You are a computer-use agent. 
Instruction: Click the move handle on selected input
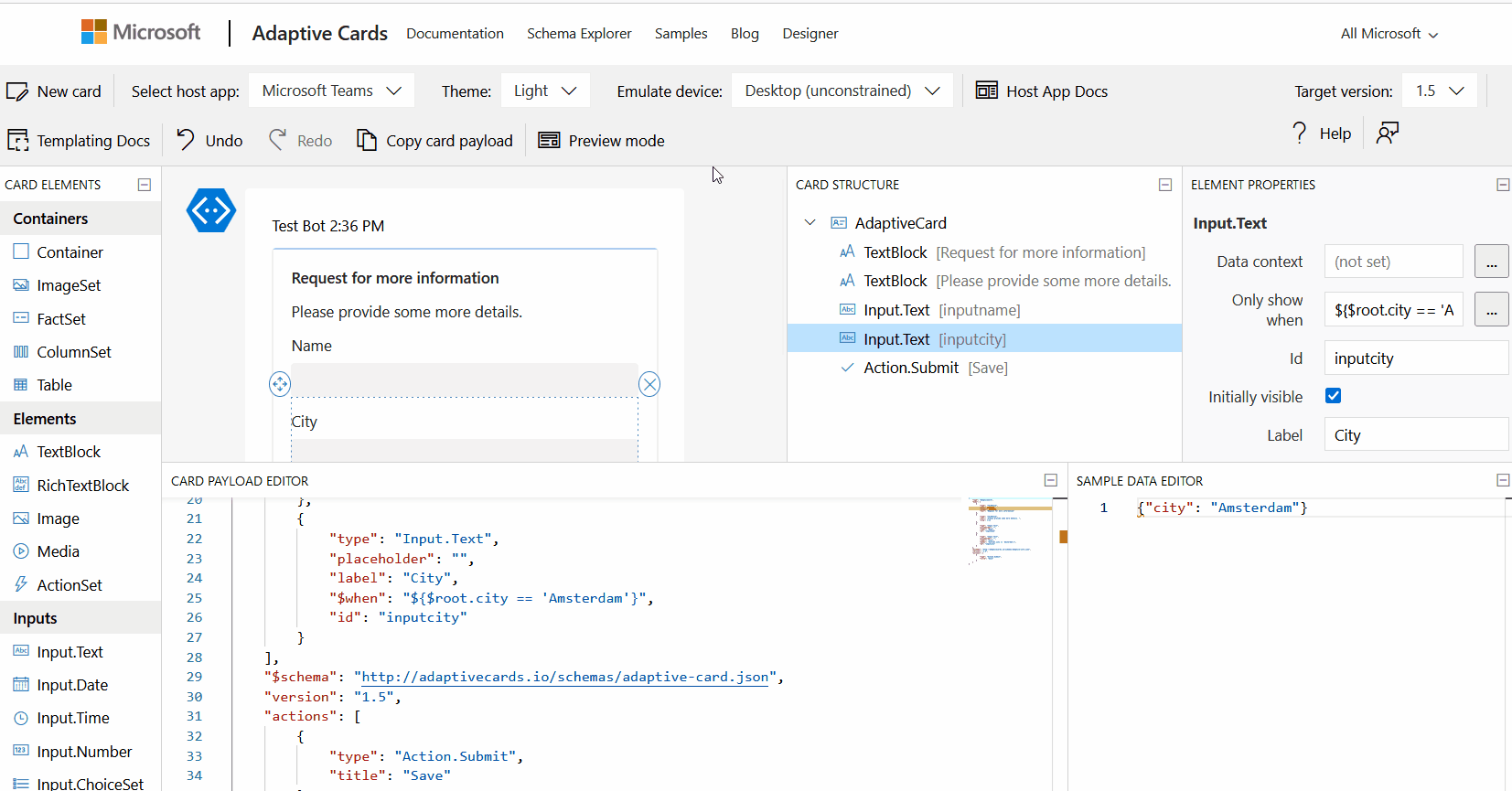tap(280, 384)
